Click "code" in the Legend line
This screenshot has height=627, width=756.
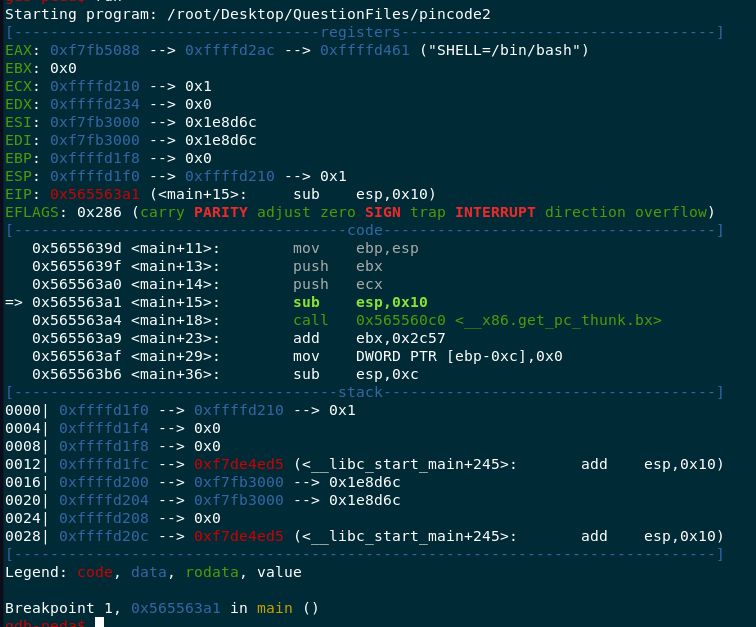[95, 572]
